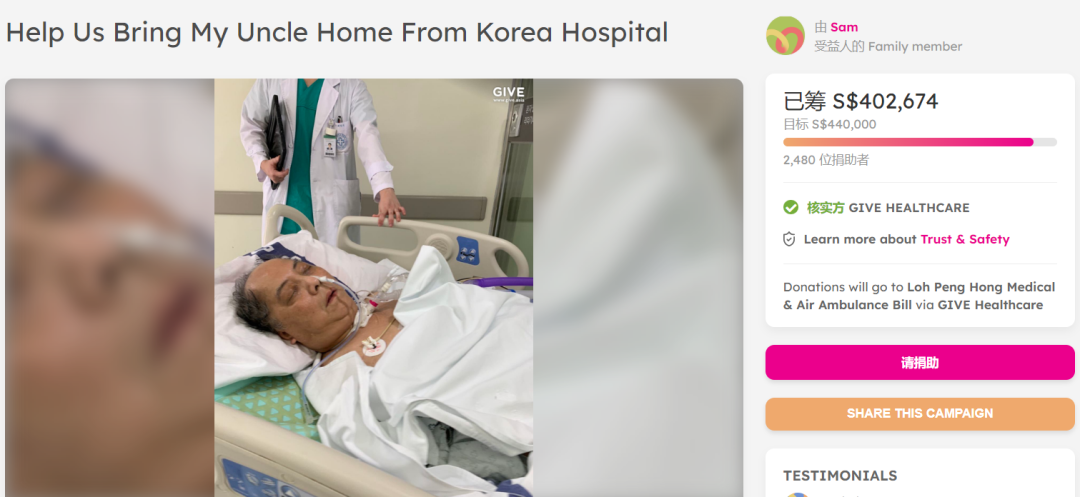Click the TESTIMONIALS section heading
This screenshot has width=1080, height=497.
point(840,476)
